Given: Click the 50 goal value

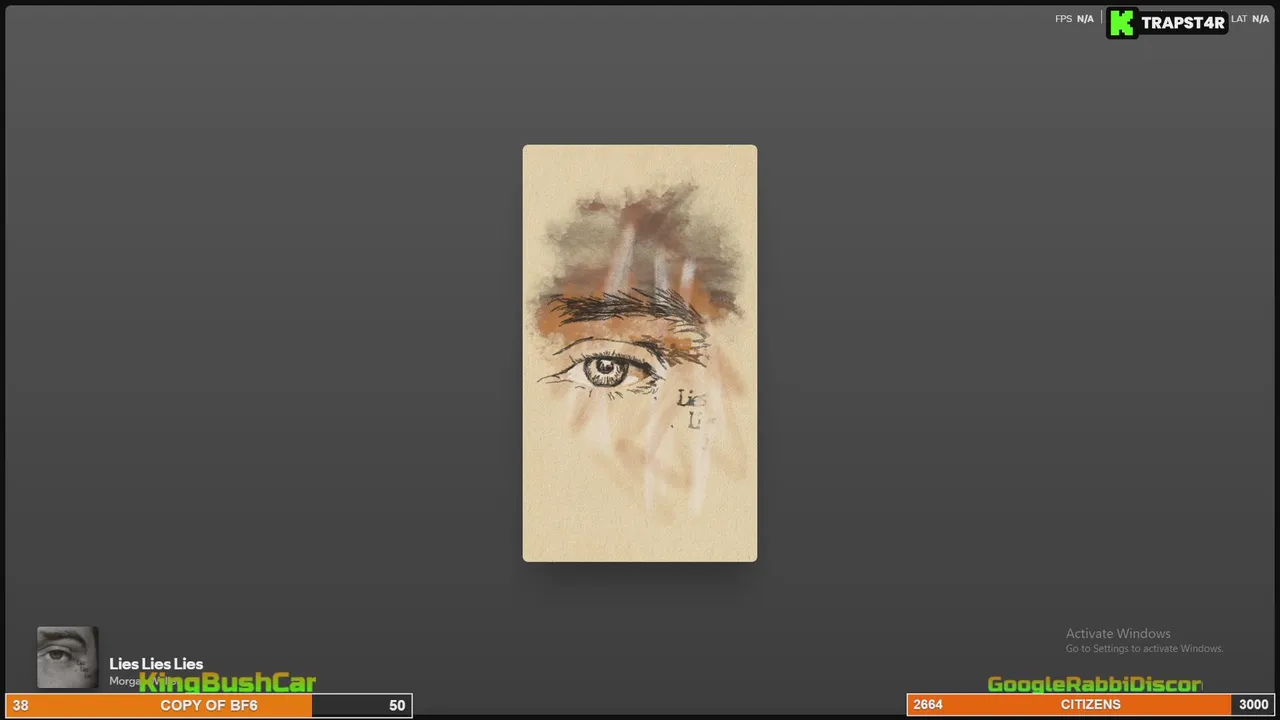Looking at the screenshot, I should 397,705.
